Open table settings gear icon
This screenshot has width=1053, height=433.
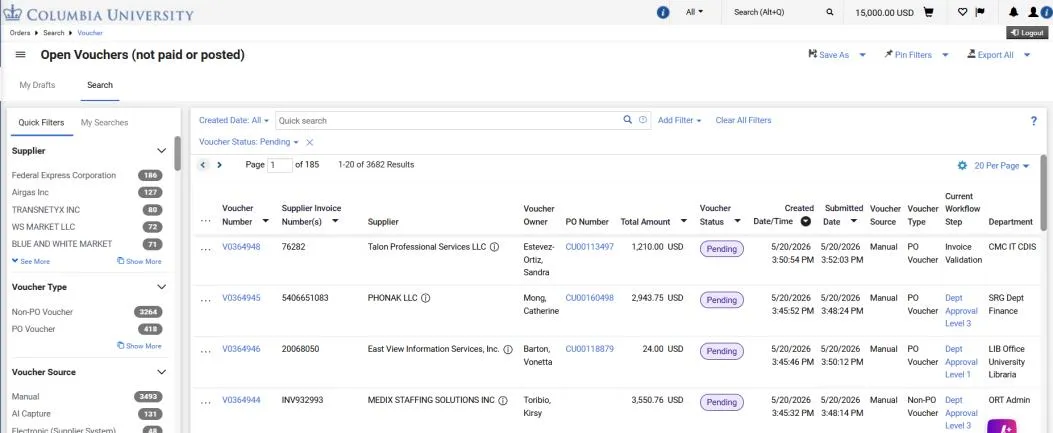[962, 165]
